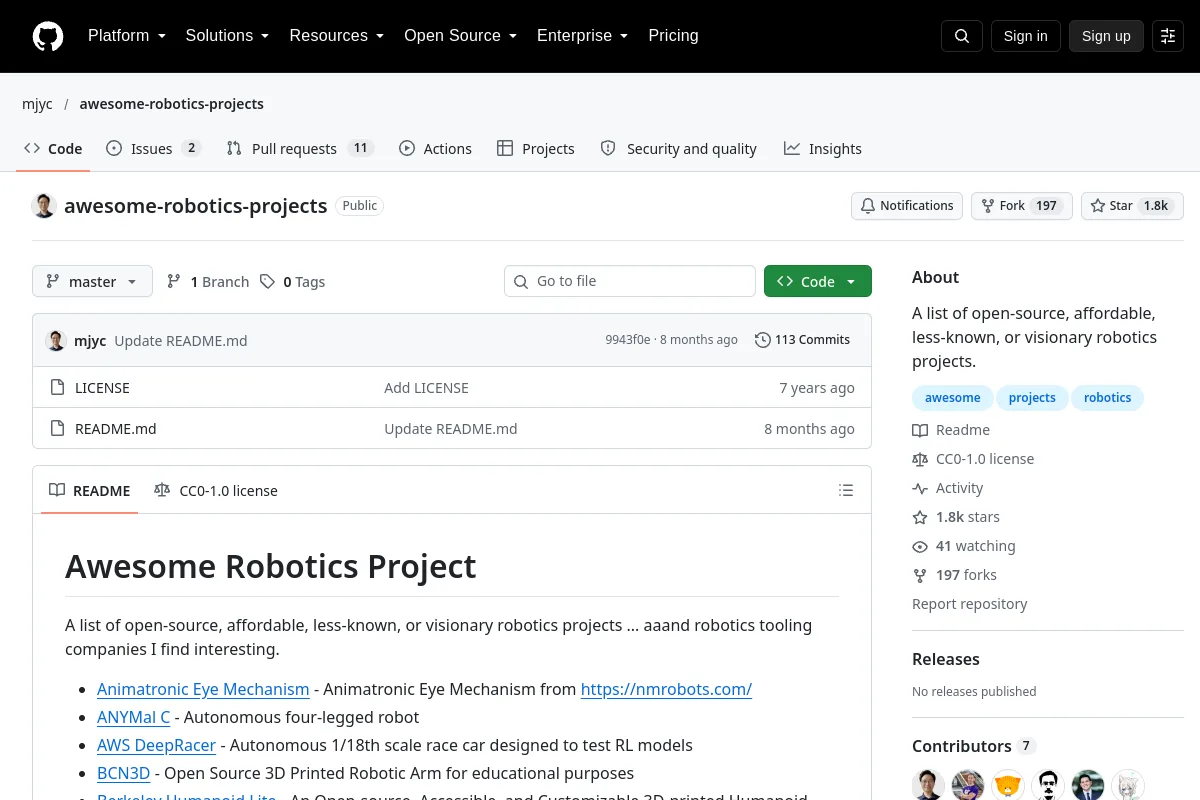The width and height of the screenshot is (1200, 800).
Task: Click the star icon beside 1.8k stars
Action: [920, 517]
